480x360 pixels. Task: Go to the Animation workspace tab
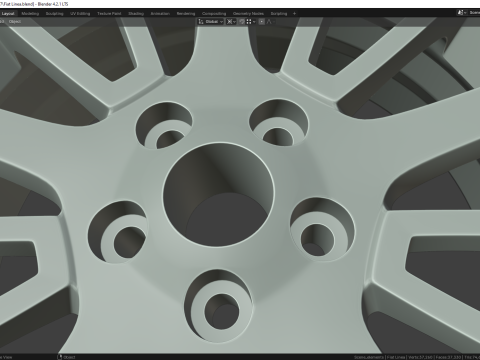coord(160,14)
